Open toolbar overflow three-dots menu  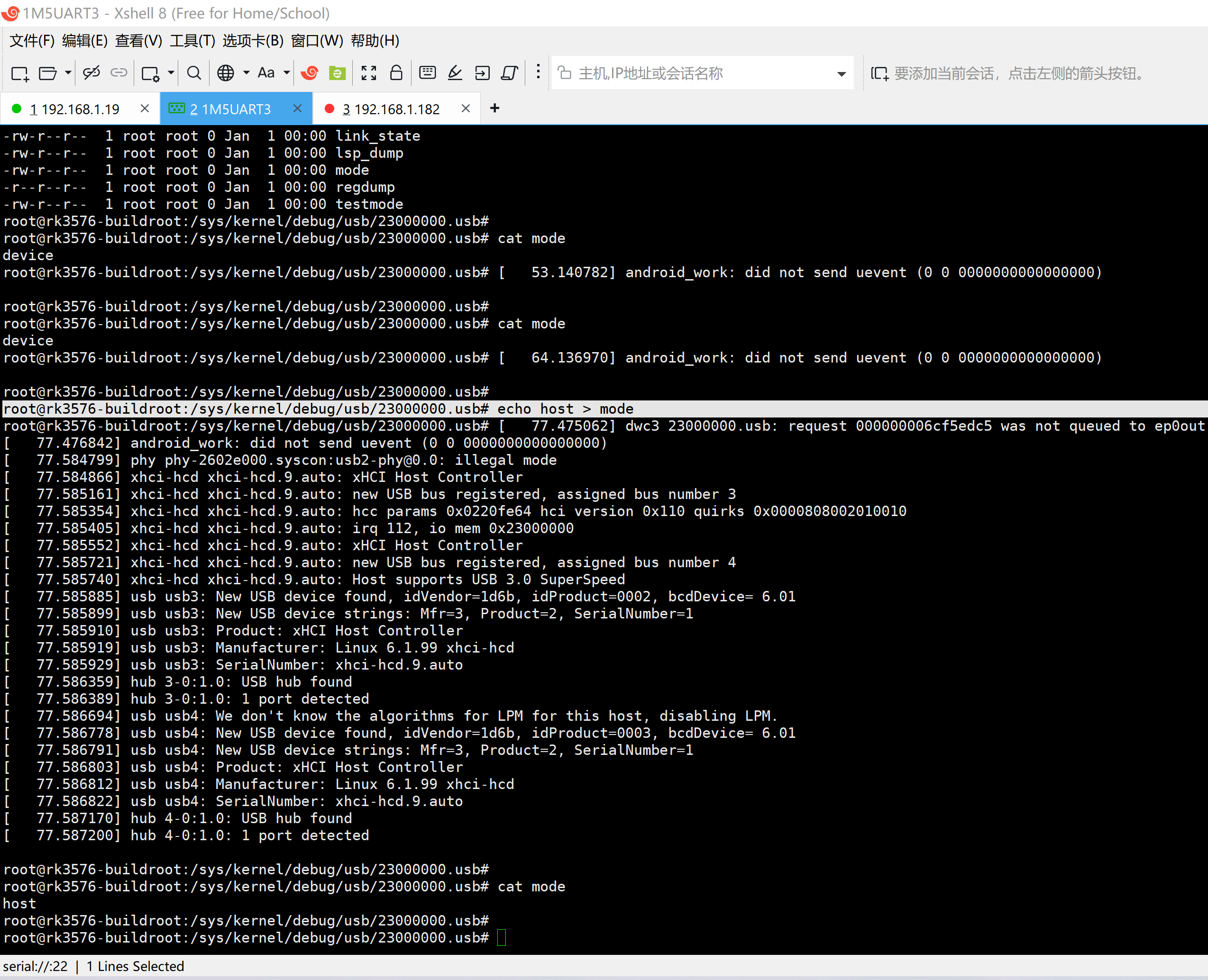(538, 72)
